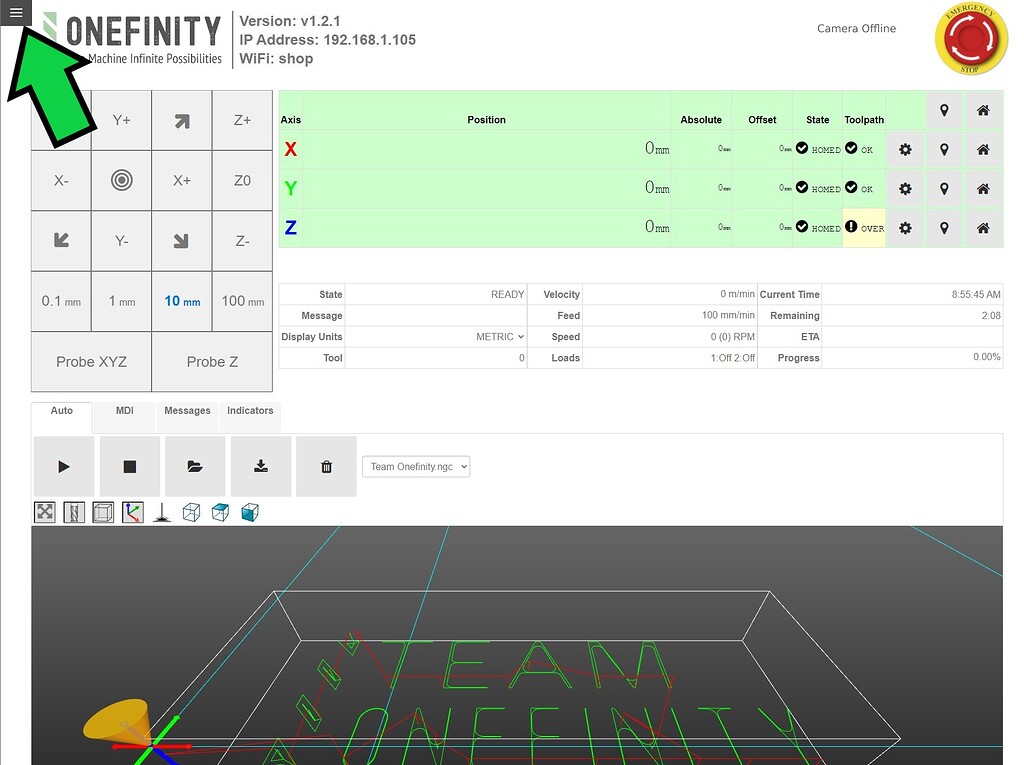Click the header pin icon to zero all axes
This screenshot has height=765, width=1024.
(944, 110)
